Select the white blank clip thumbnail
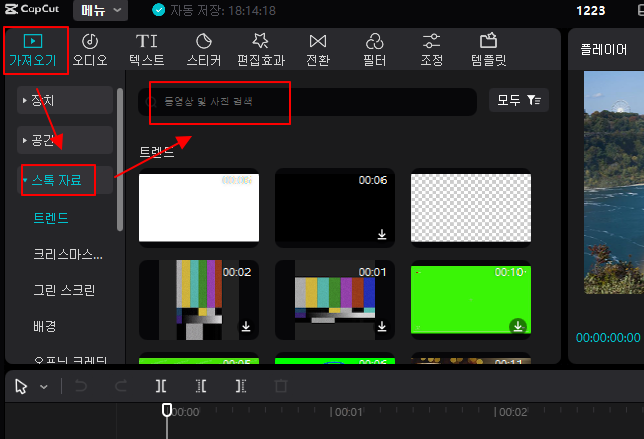Image resolution: width=644 pixels, height=439 pixels. [199, 208]
